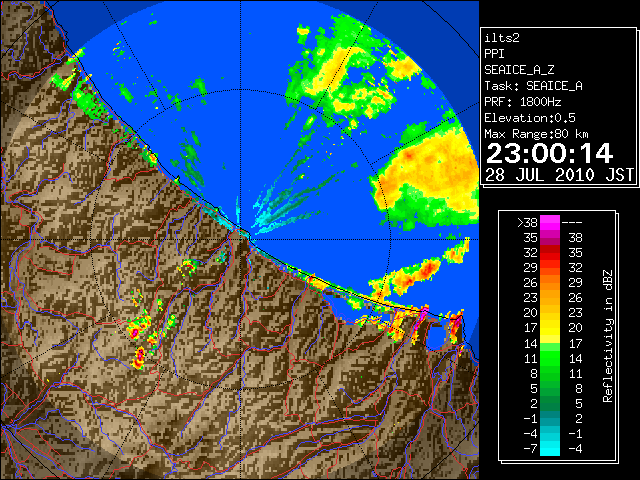Image resolution: width=640 pixels, height=480 pixels.
Task: Pick the yellow 17 to 20 dBZ color band
Action: click(x=550, y=328)
